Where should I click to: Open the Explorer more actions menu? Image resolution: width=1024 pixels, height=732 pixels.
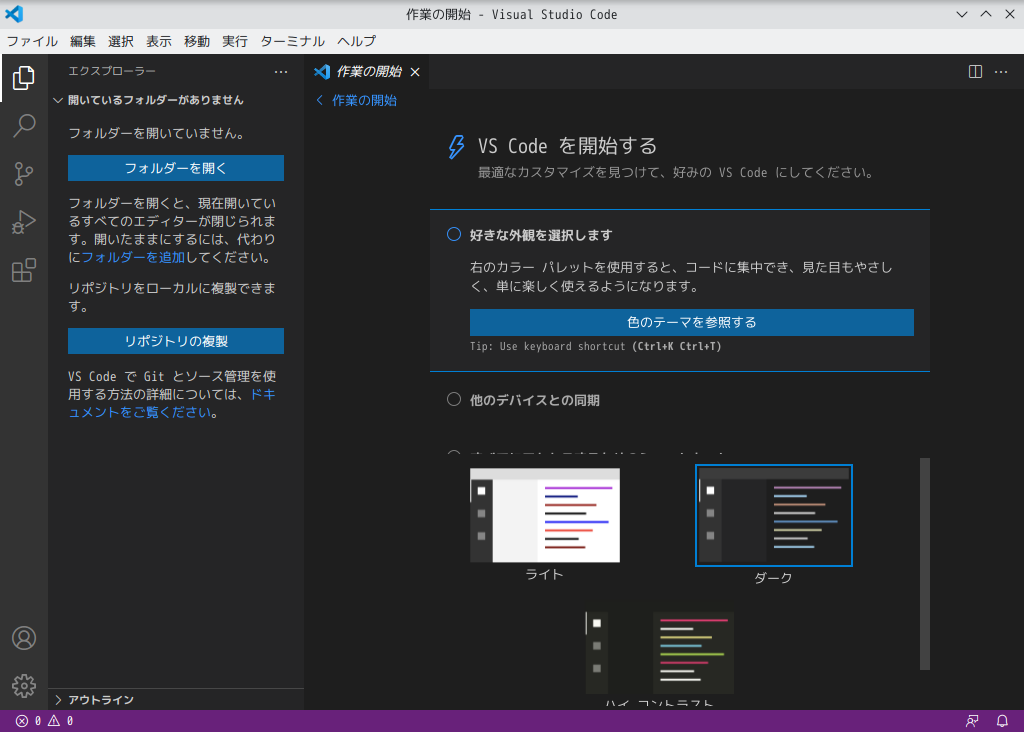281,71
